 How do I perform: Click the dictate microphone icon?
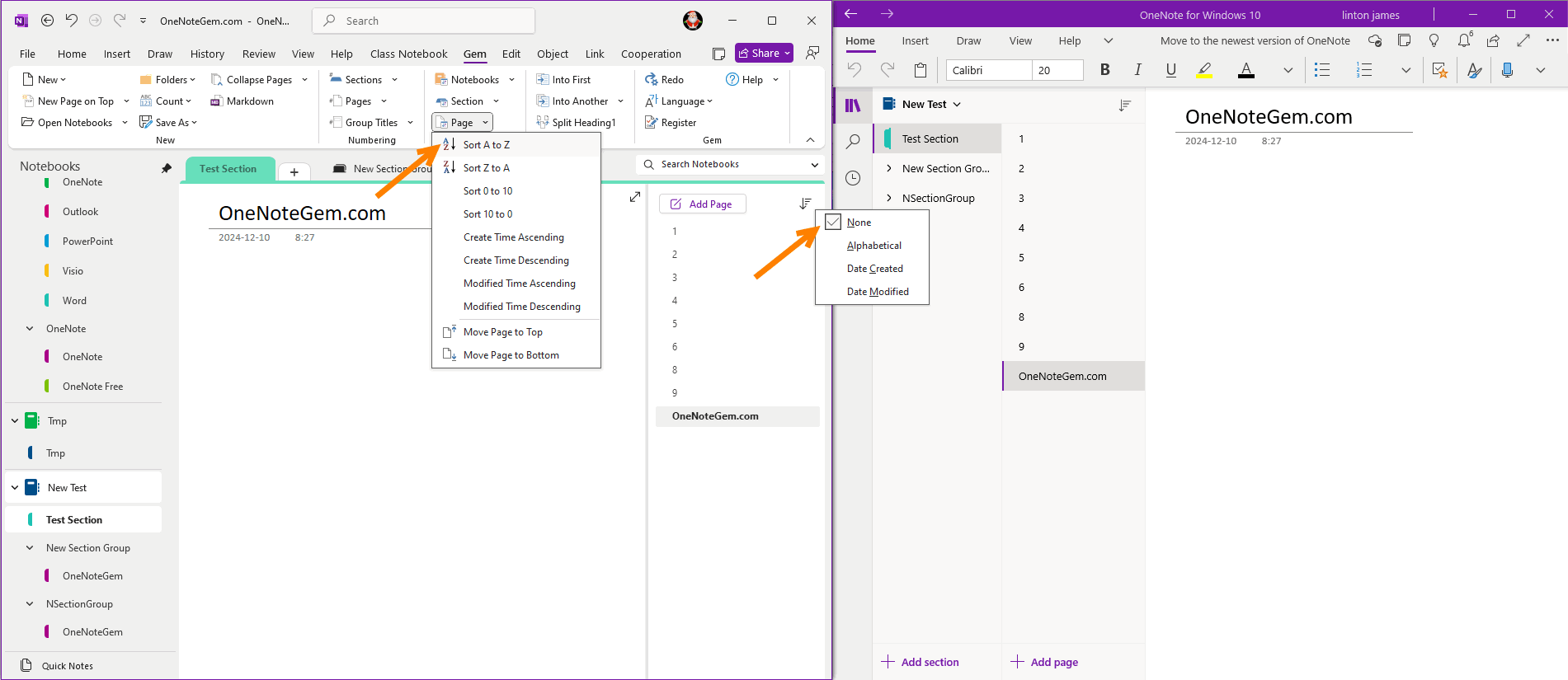1507,70
